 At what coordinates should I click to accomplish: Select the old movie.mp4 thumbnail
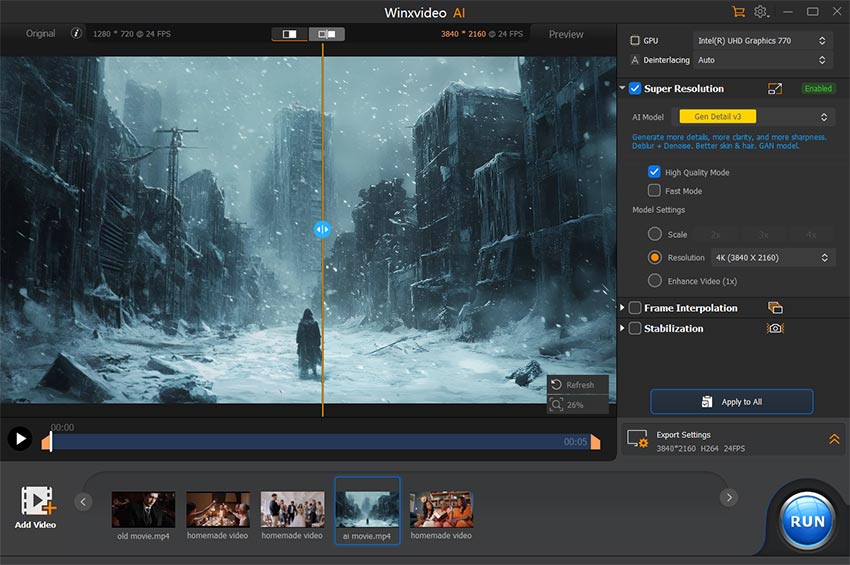143,509
